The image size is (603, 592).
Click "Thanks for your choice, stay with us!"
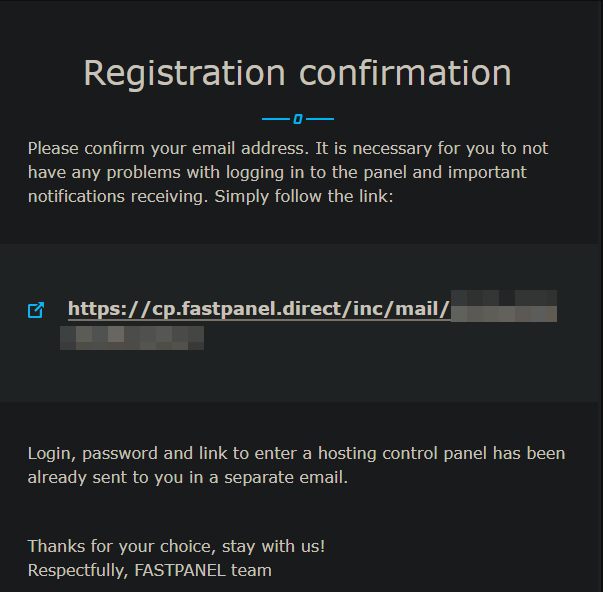(x=176, y=546)
